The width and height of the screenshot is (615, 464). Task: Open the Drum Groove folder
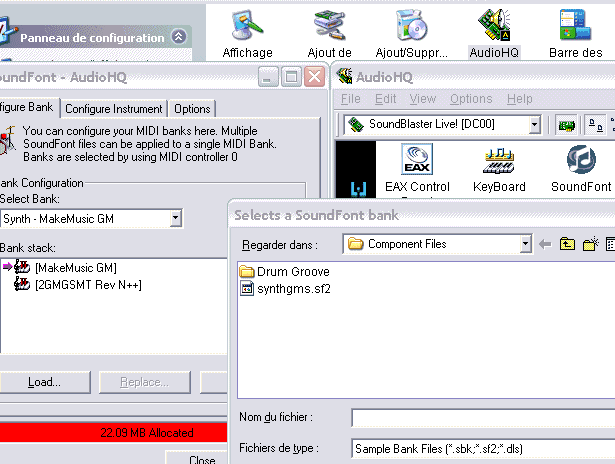[x=285, y=271]
